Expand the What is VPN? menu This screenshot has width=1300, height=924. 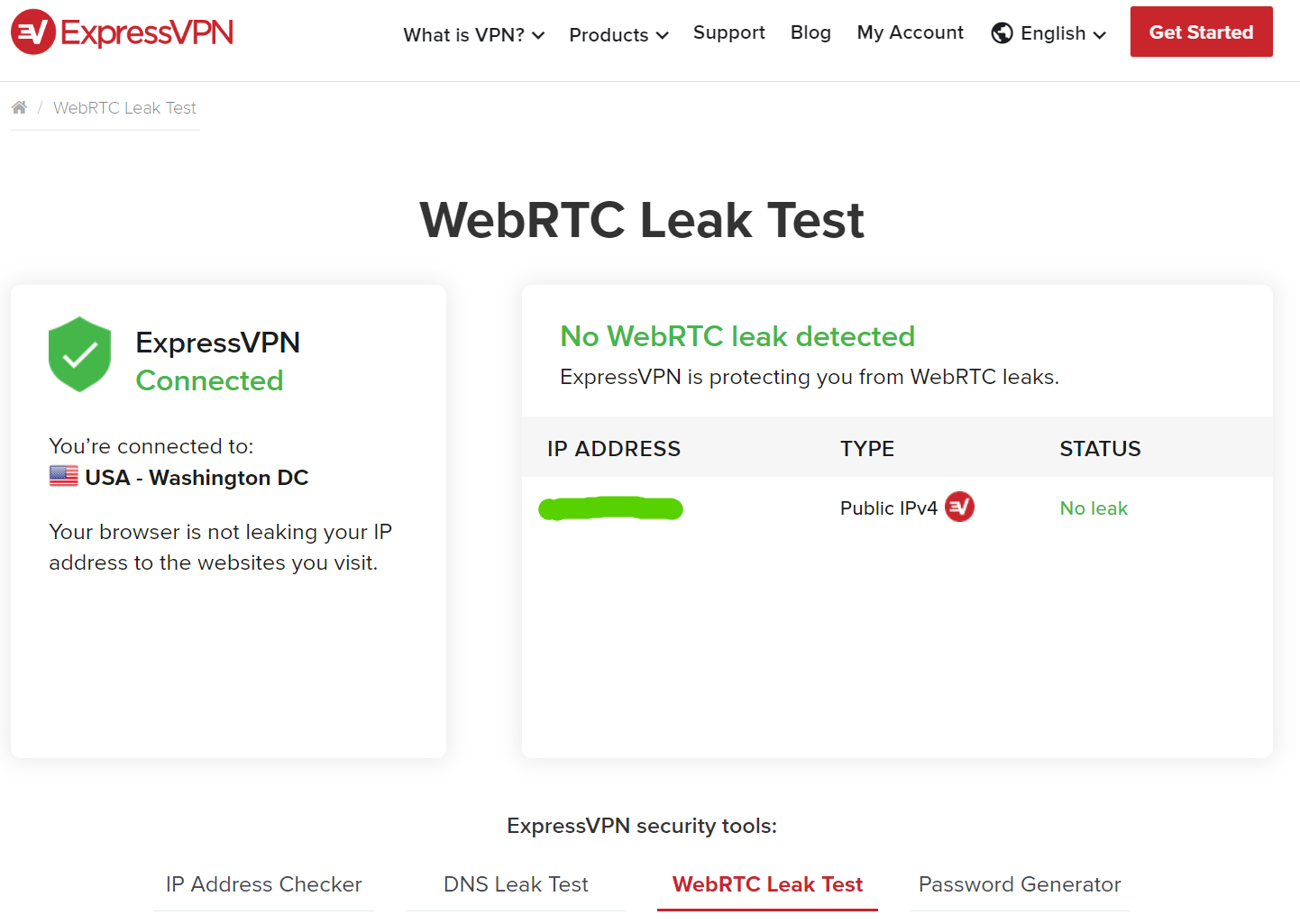click(473, 35)
